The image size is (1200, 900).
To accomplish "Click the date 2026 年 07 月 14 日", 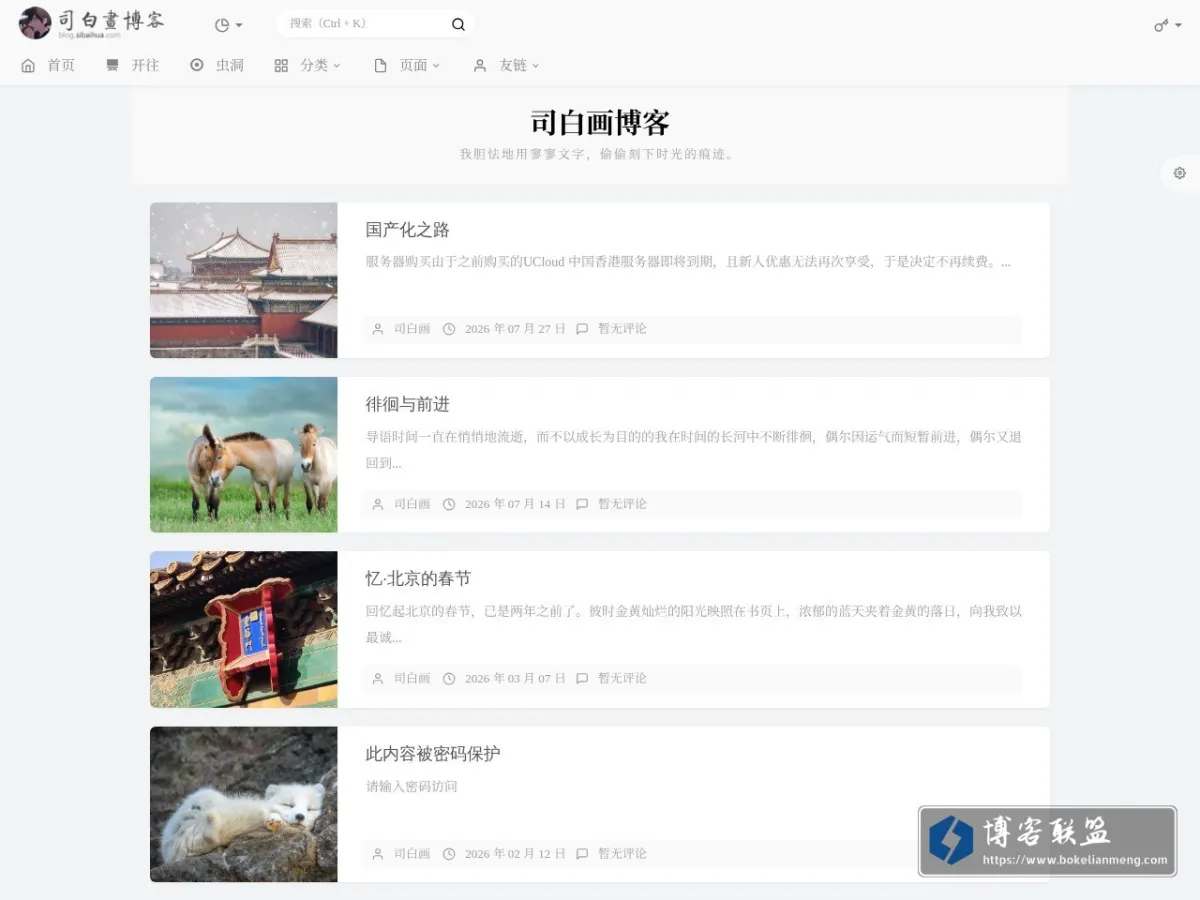I will 515,504.
